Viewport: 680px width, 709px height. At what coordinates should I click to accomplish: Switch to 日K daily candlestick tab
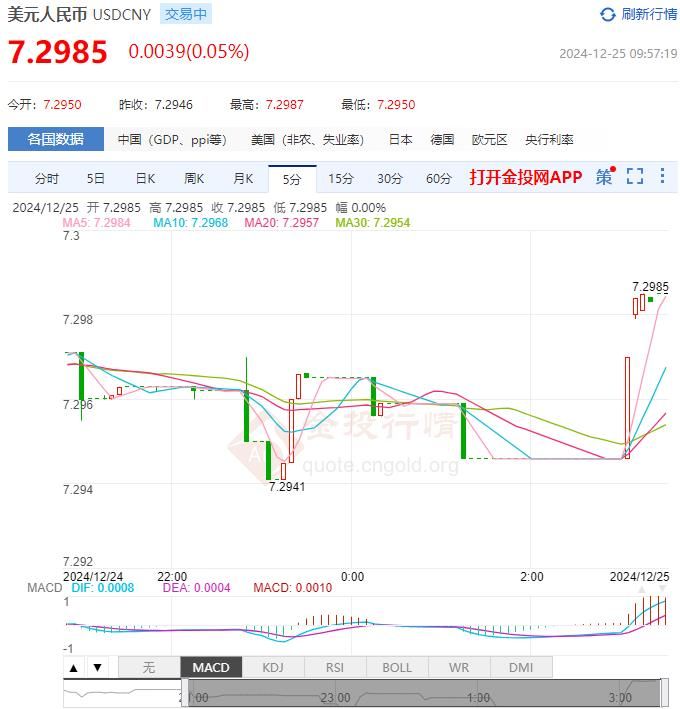tap(145, 179)
